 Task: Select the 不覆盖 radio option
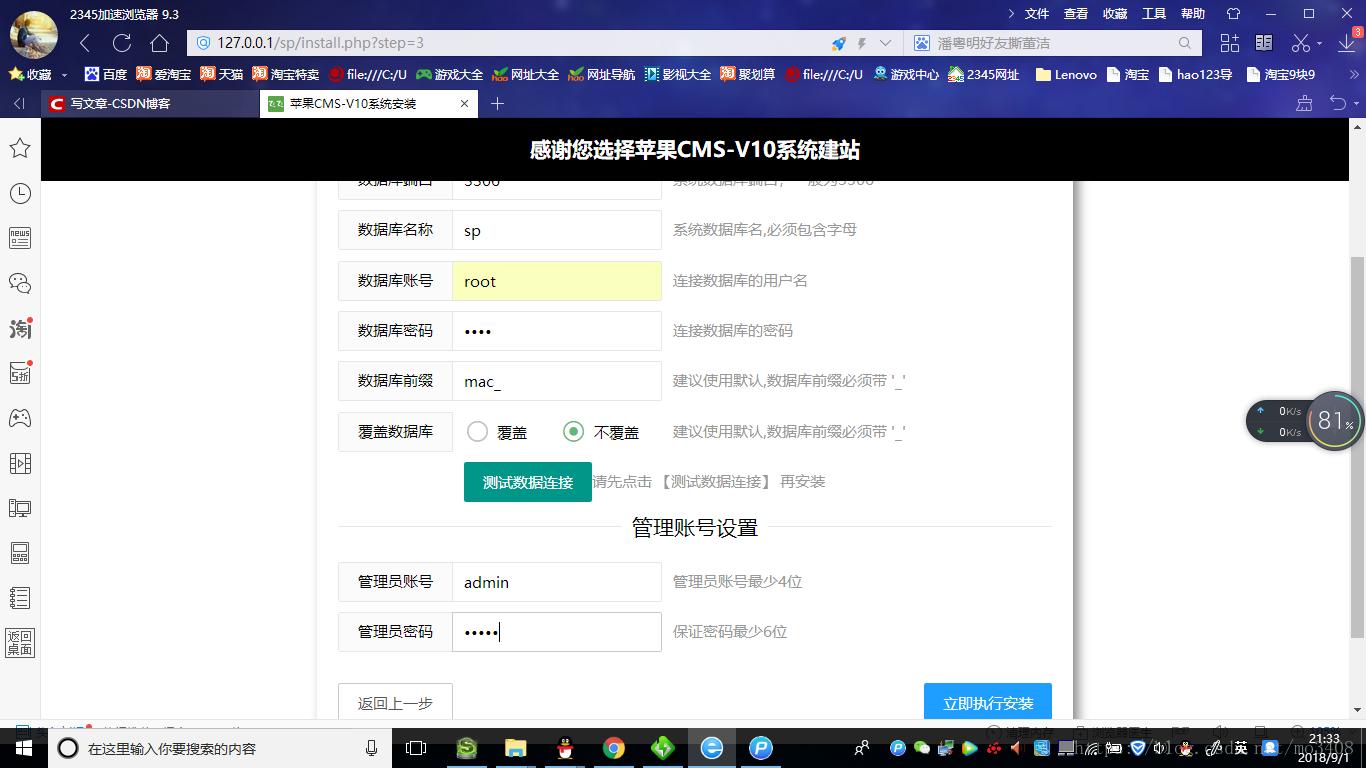(573, 432)
